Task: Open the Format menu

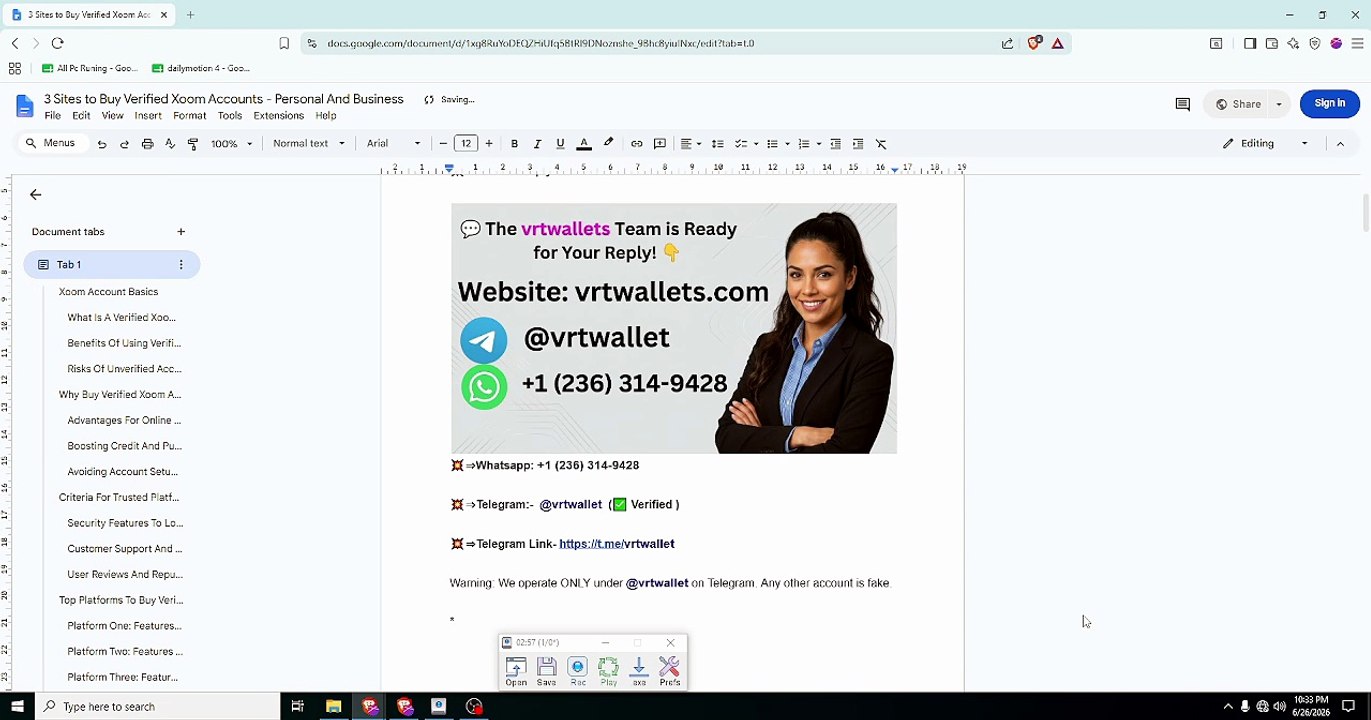Action: tap(189, 116)
